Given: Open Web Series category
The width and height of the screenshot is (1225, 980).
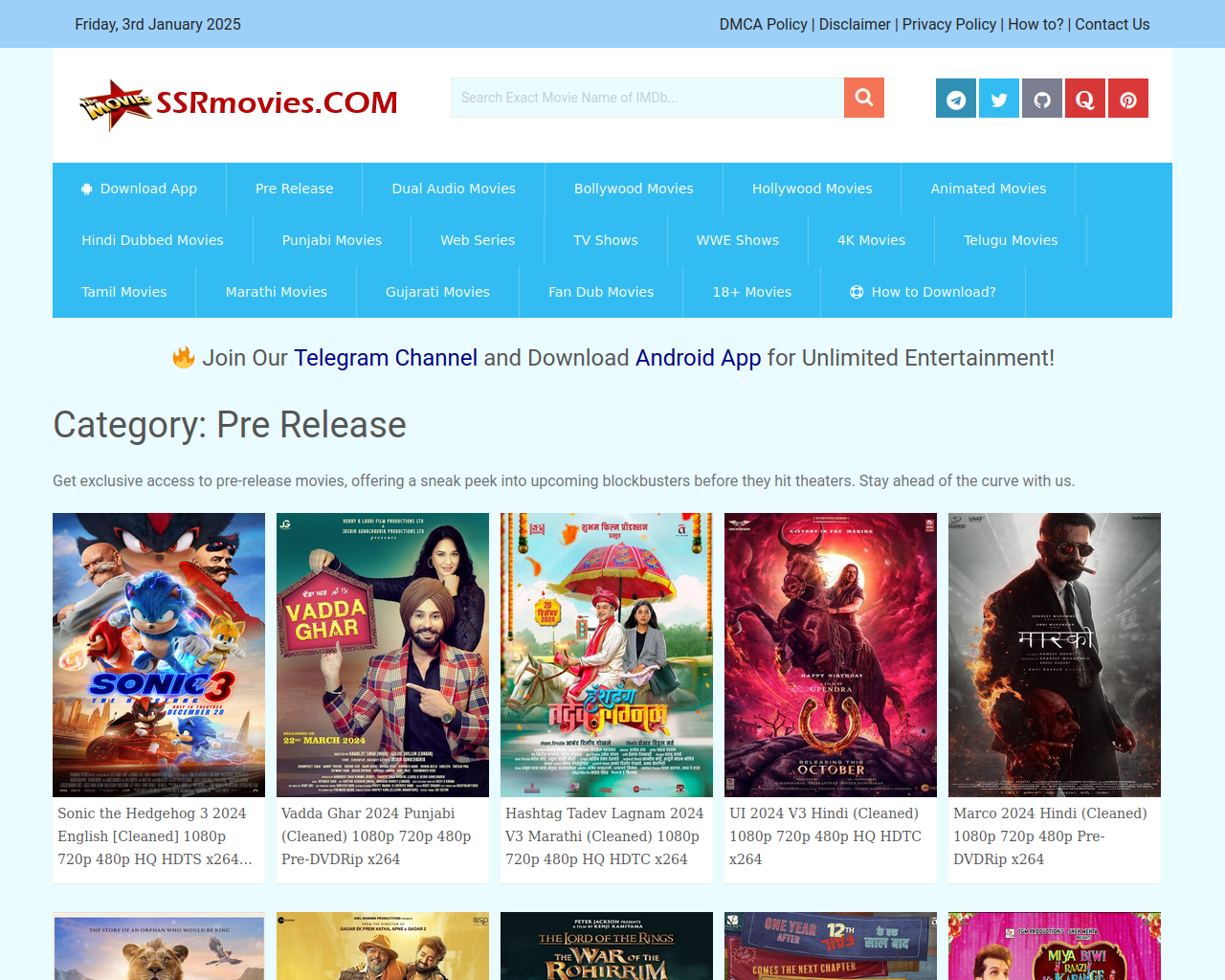Looking at the screenshot, I should pyautogui.click(x=478, y=240).
